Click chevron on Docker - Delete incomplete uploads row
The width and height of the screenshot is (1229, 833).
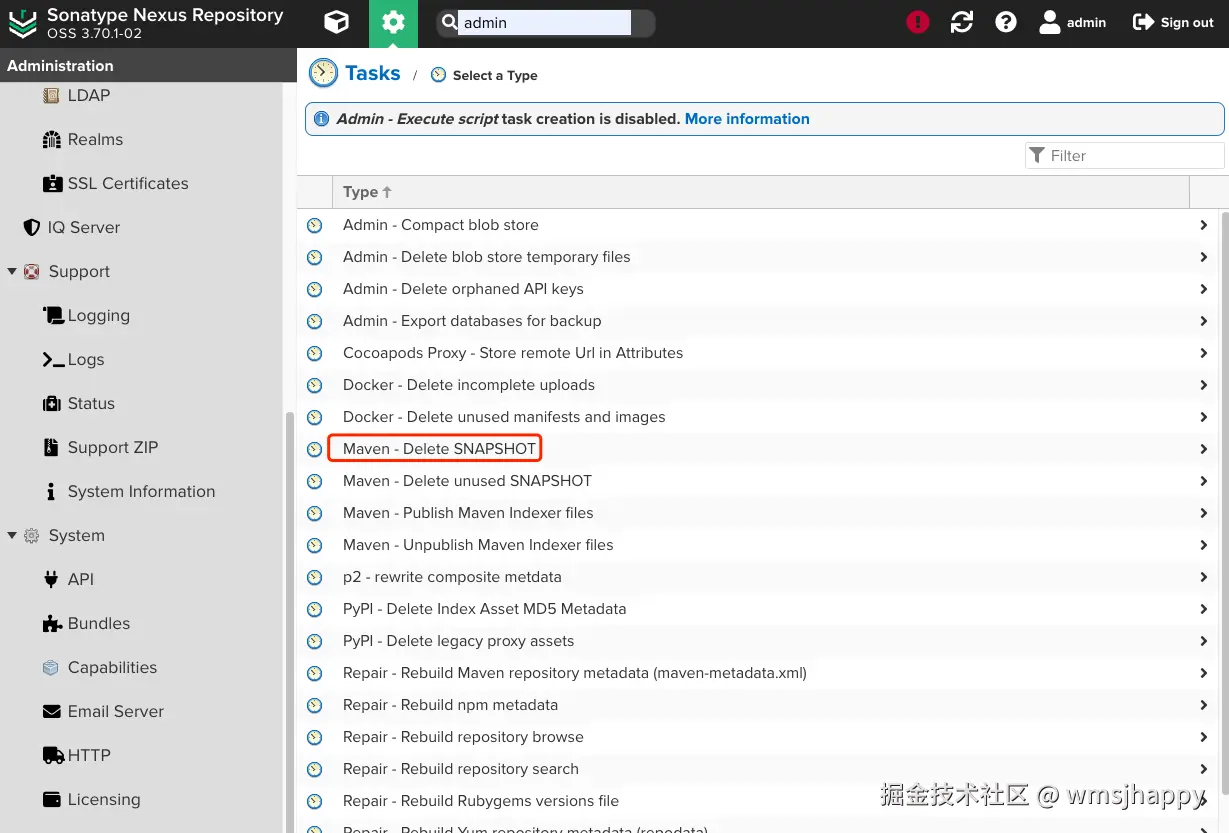(1203, 385)
